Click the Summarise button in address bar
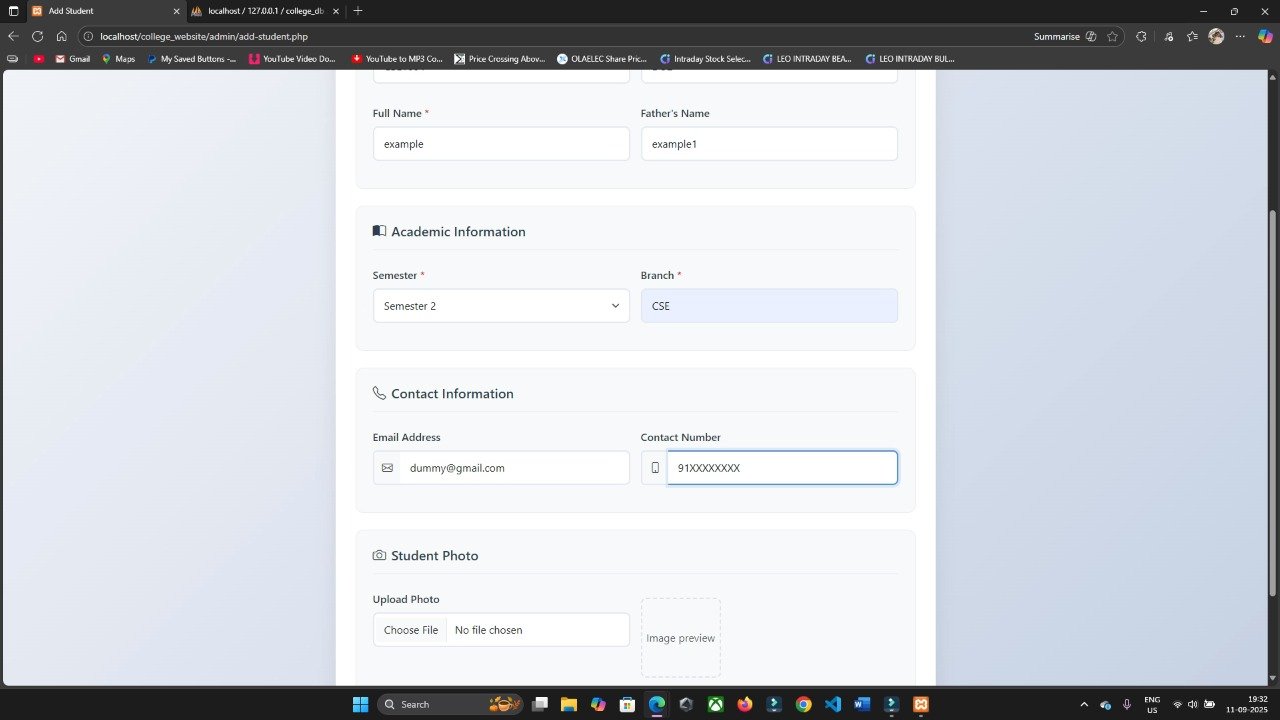The image size is (1280, 720). point(1057,36)
